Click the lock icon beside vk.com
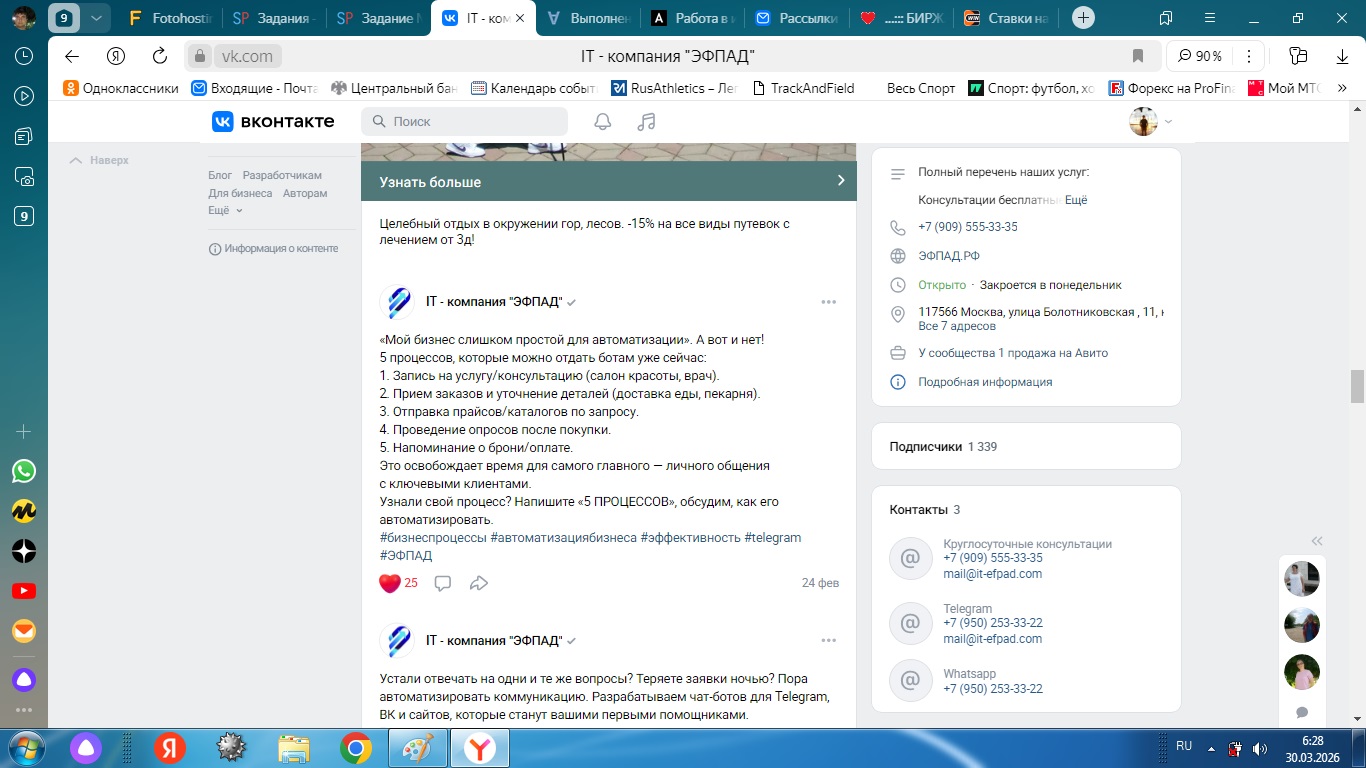 200,56
